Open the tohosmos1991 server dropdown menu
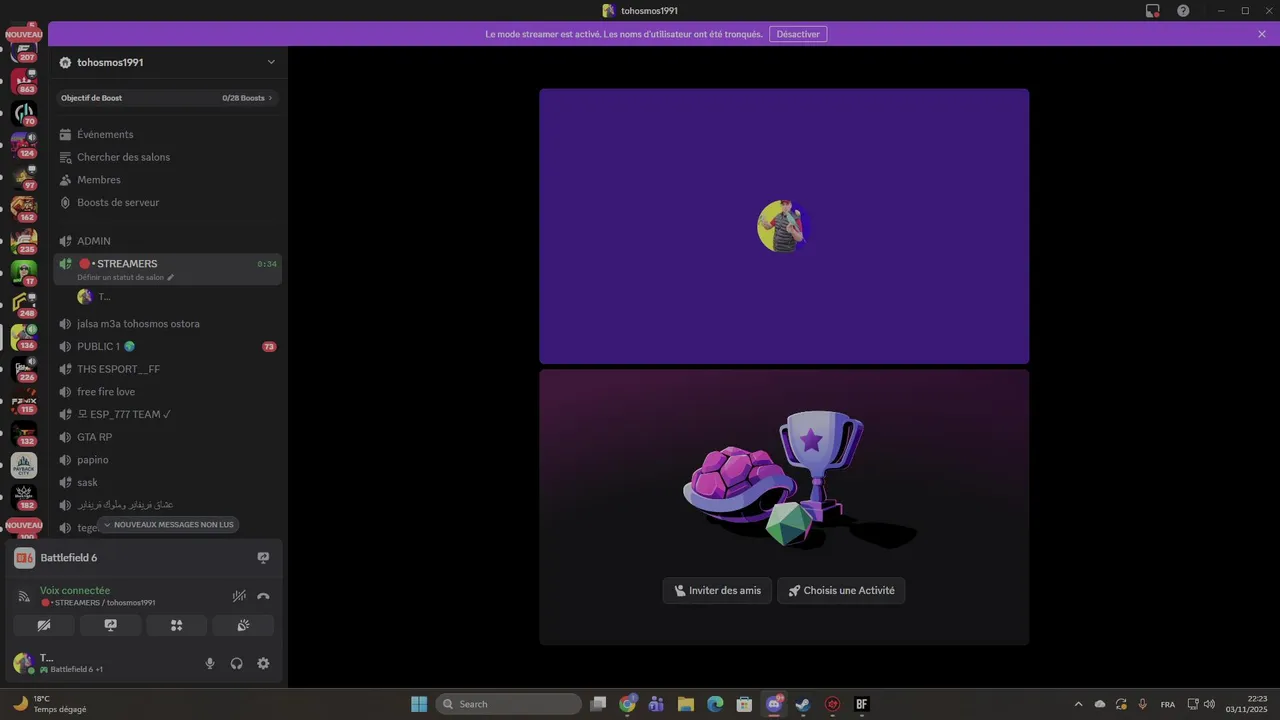Viewport: 1280px width, 720px height. 168,62
